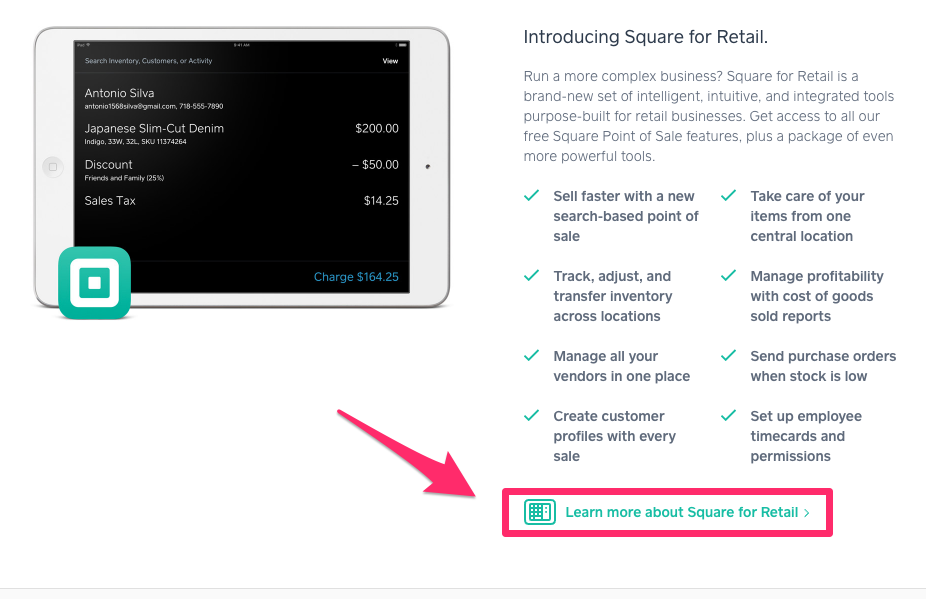
Task: Click the checkmark beside Track, adjust, and transfer
Action: click(x=532, y=275)
